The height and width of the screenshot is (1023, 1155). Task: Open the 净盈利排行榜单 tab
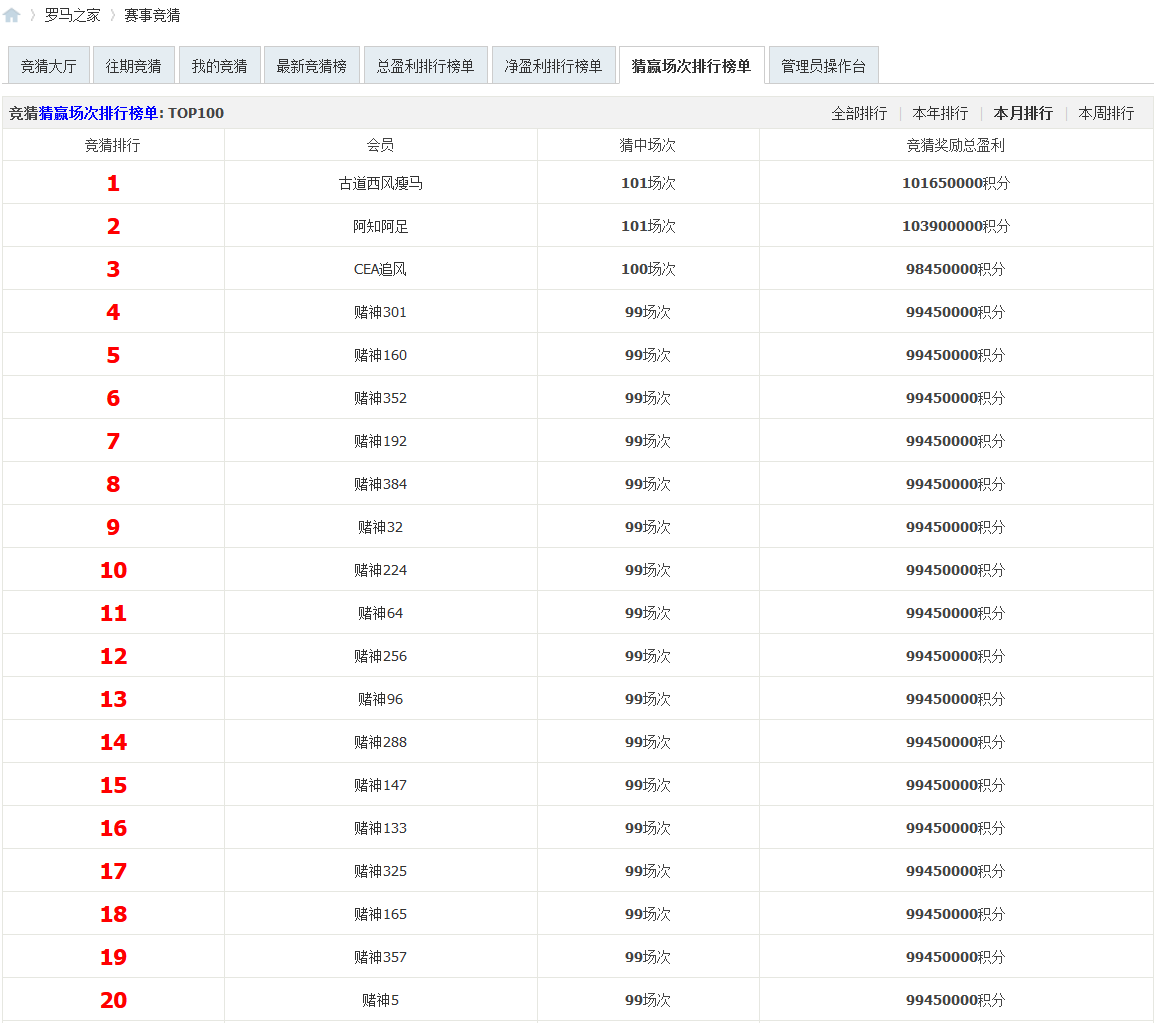(553, 66)
